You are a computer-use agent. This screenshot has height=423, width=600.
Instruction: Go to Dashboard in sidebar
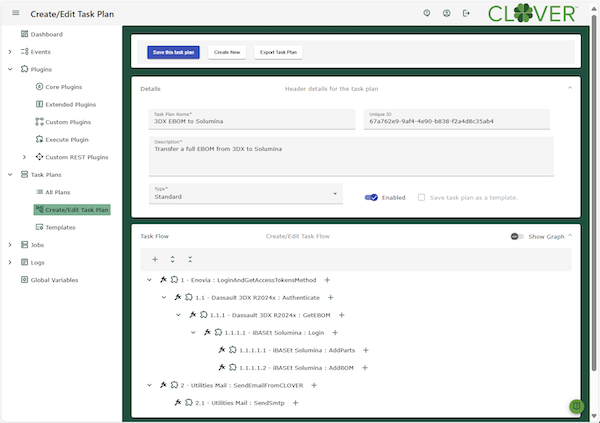(42, 34)
